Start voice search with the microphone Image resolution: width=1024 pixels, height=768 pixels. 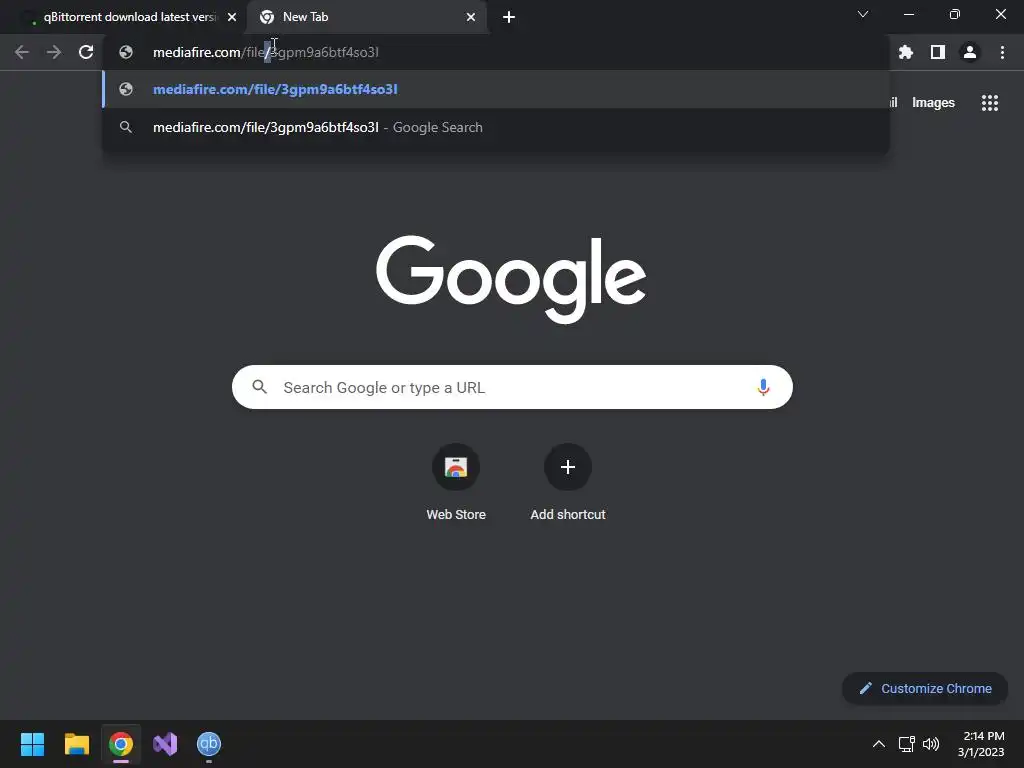tap(763, 387)
